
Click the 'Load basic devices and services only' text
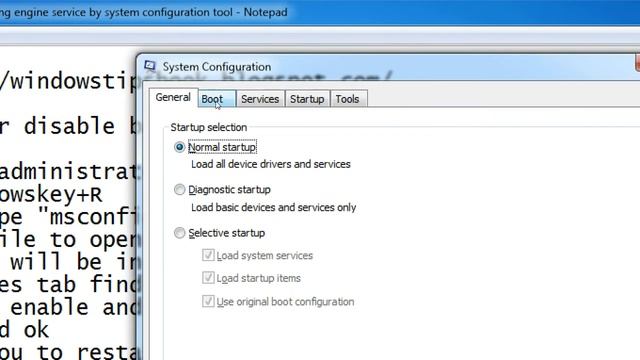pyautogui.click(x=273, y=207)
